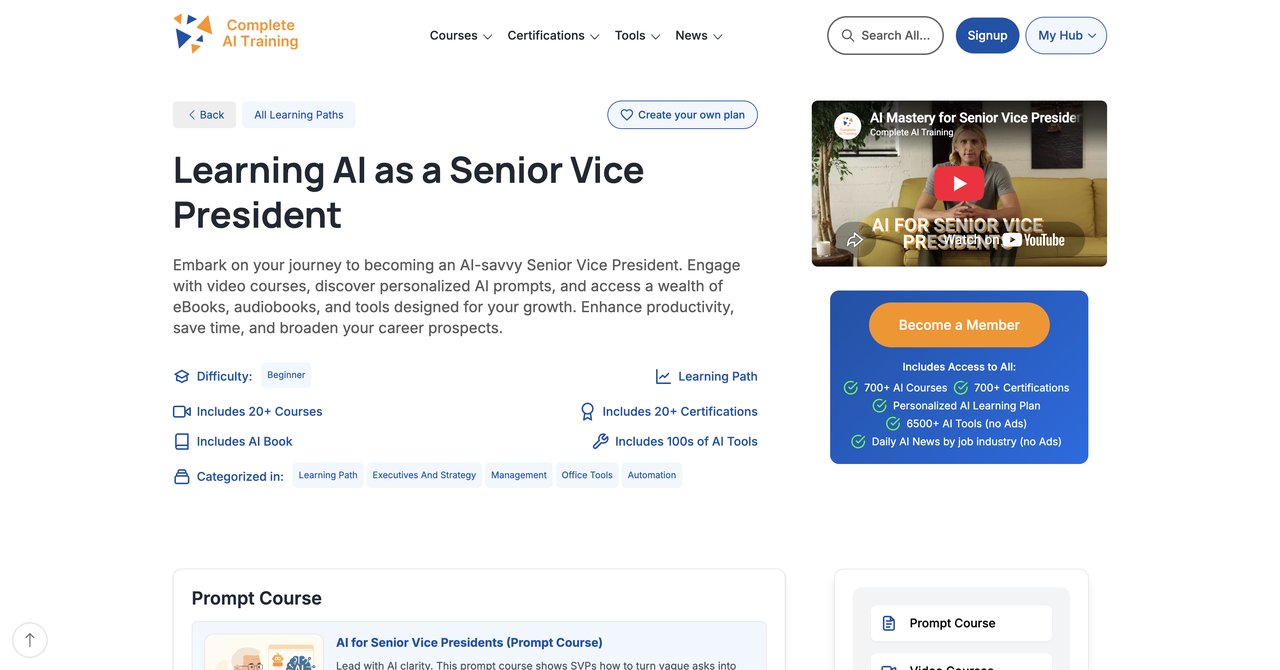Jump to the Prompt Course section in the sidebar
1280x670 pixels.
pos(961,623)
